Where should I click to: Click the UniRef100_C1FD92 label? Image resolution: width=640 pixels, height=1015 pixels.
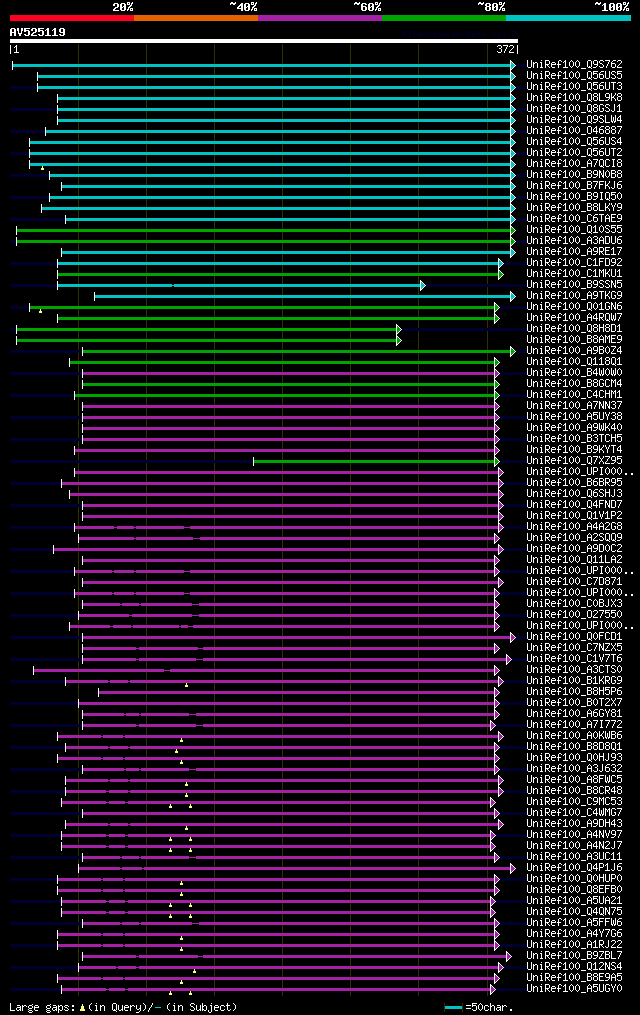(575, 263)
